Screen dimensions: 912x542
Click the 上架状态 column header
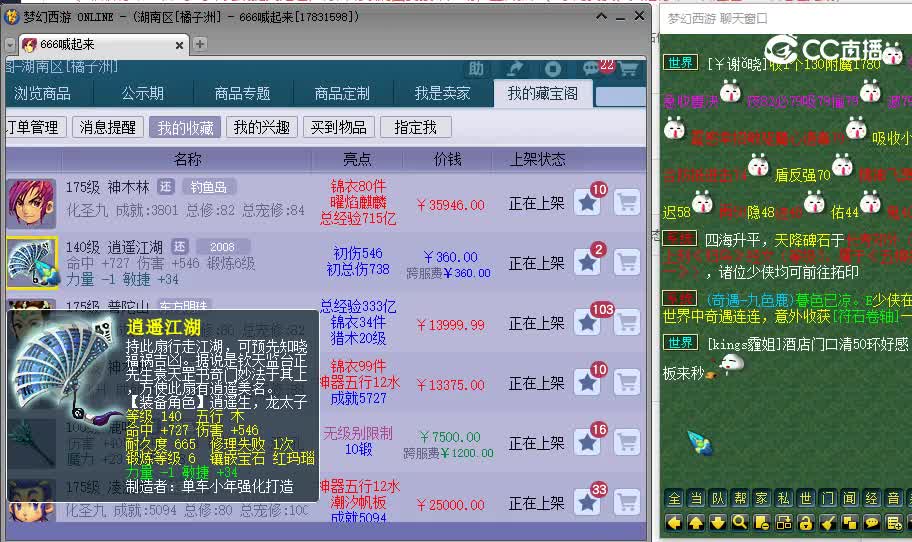pos(537,159)
